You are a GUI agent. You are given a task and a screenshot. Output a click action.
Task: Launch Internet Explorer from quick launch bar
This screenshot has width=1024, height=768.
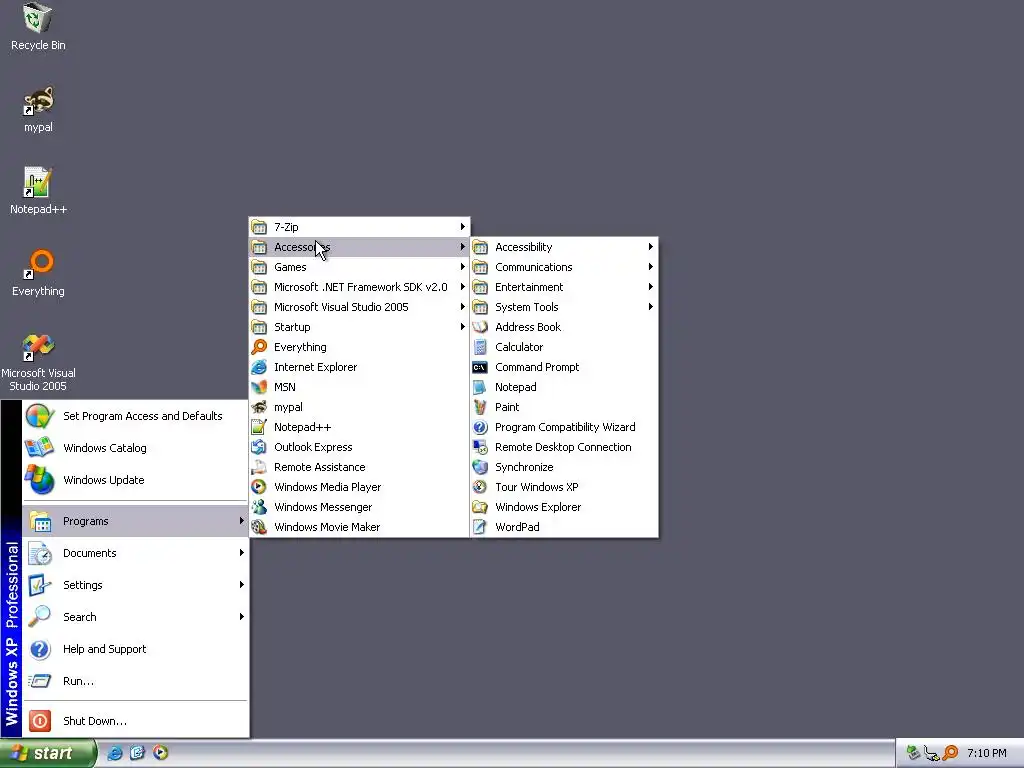pyautogui.click(x=115, y=753)
